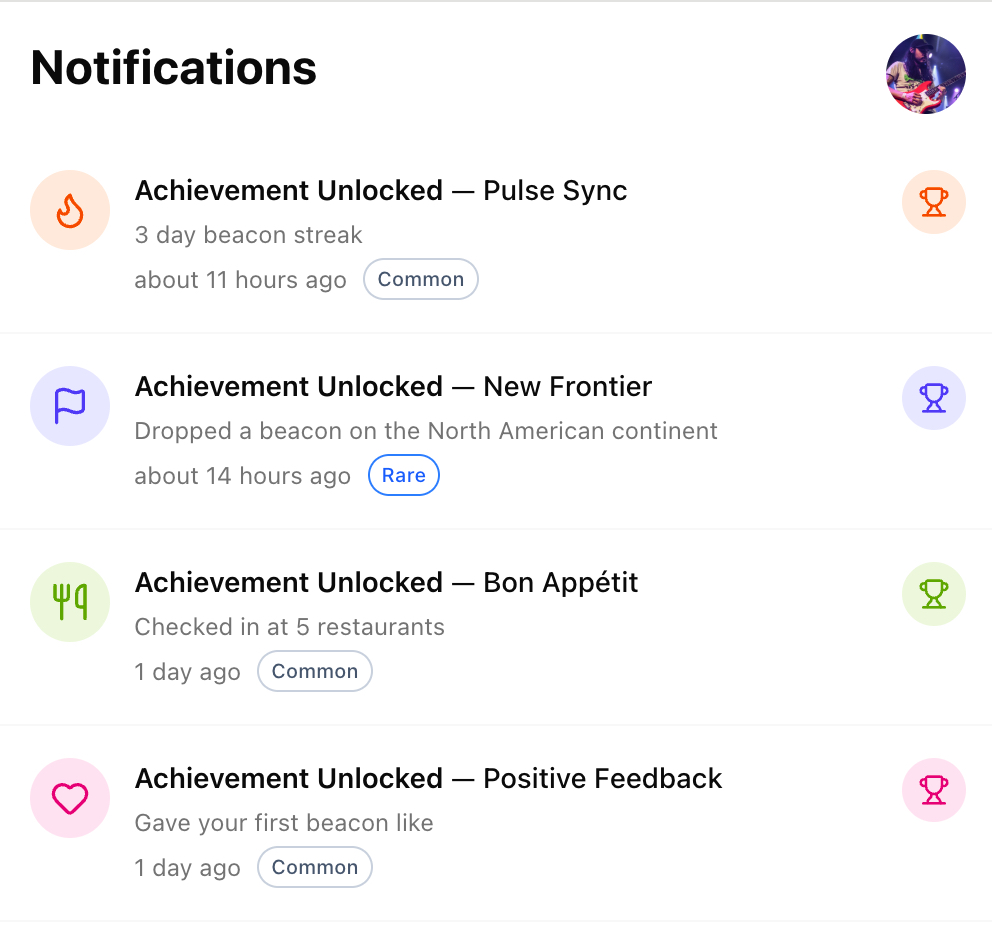Viewport: 992px width, 926px height.
Task: Click the green trophy for Bon Appétit
Action: [x=933, y=594]
